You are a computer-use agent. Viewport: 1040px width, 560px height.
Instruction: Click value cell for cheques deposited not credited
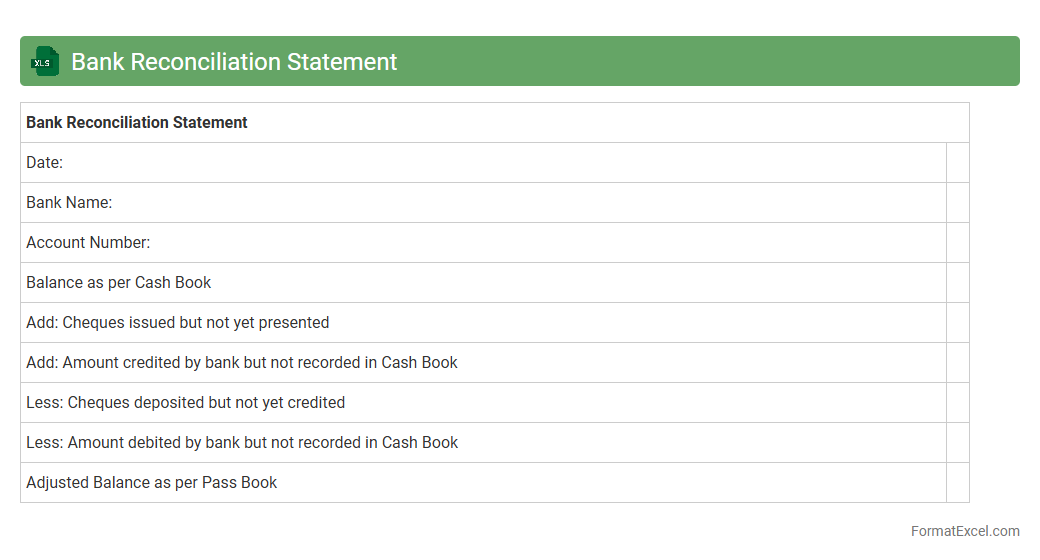[957, 403]
